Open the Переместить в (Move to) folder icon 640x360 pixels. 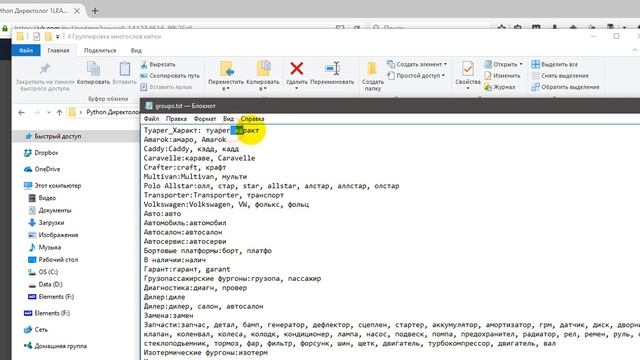pyautogui.click(x=227, y=69)
